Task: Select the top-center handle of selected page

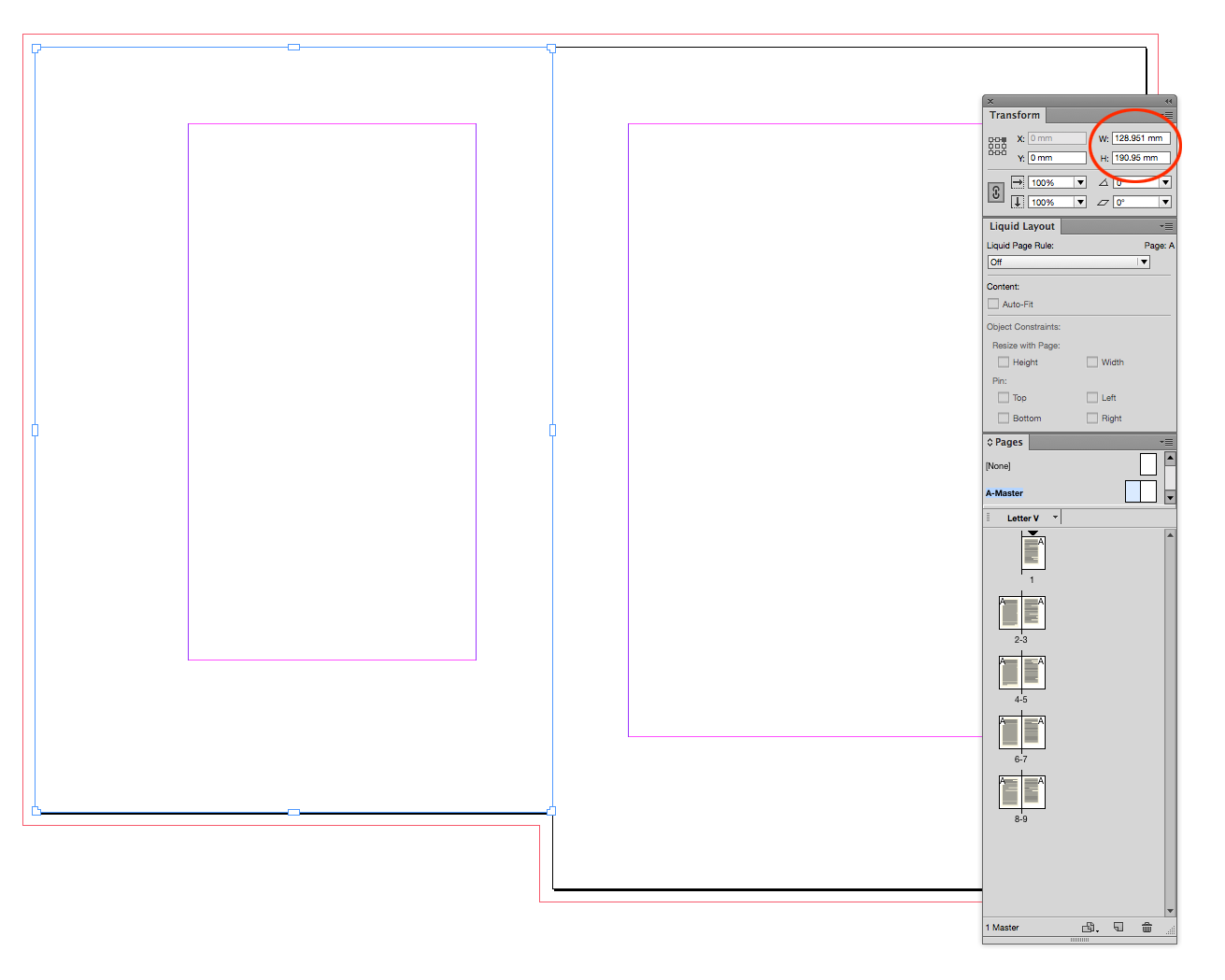Action: 293,47
